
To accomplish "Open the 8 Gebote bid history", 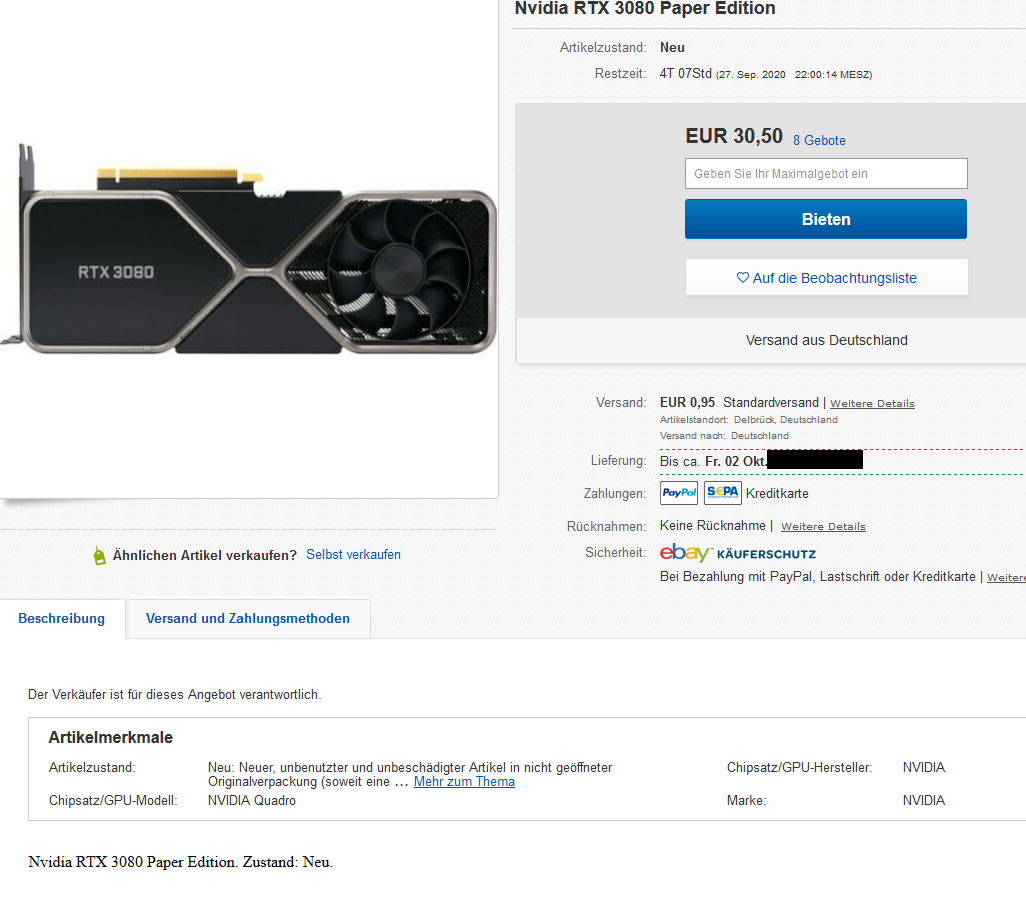I will (x=819, y=140).
